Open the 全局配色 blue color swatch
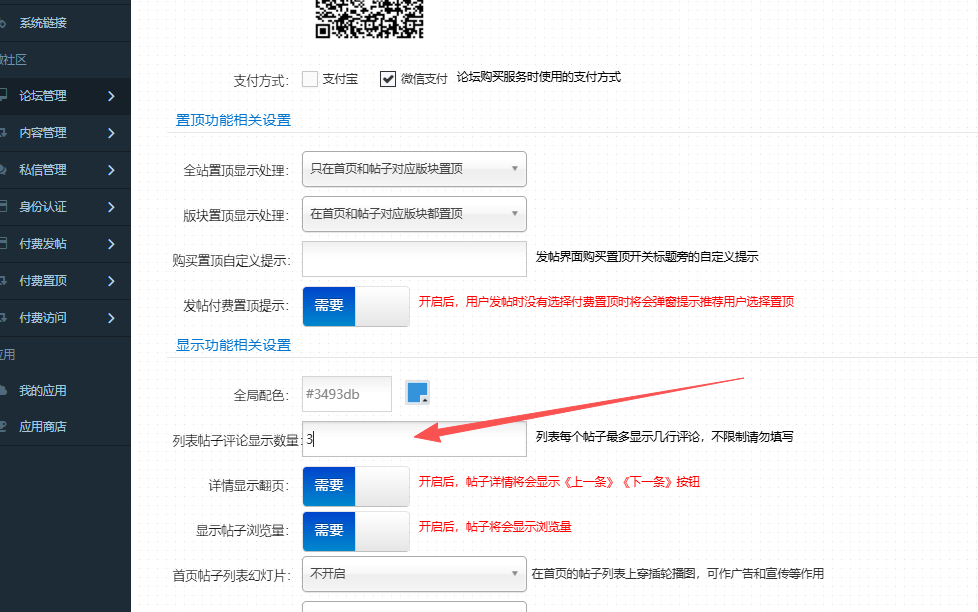978x612 pixels. pos(417,393)
